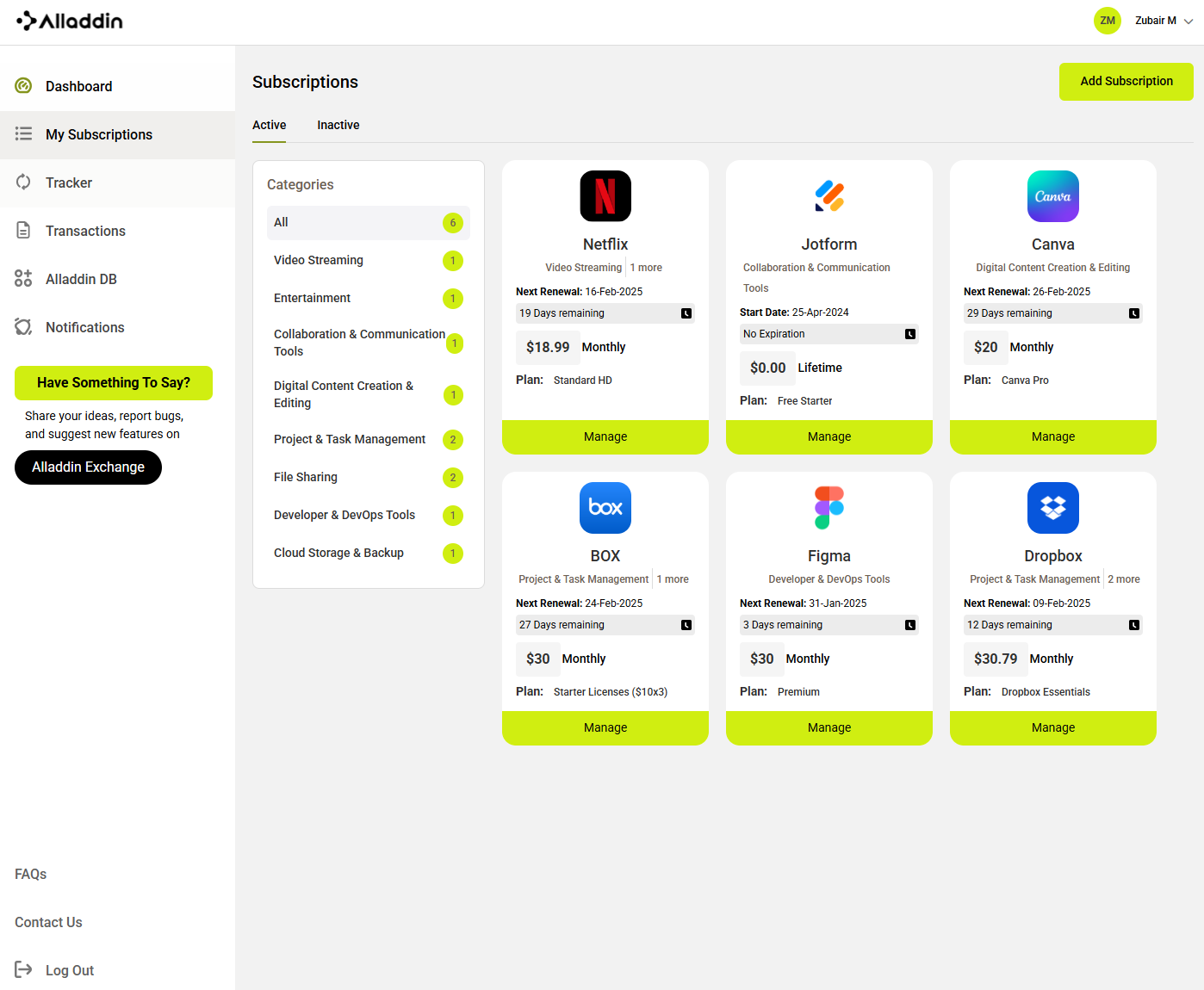1204x990 pixels.
Task: Click the clock icon on Canva 29 days remaining
Action: click(x=1134, y=313)
